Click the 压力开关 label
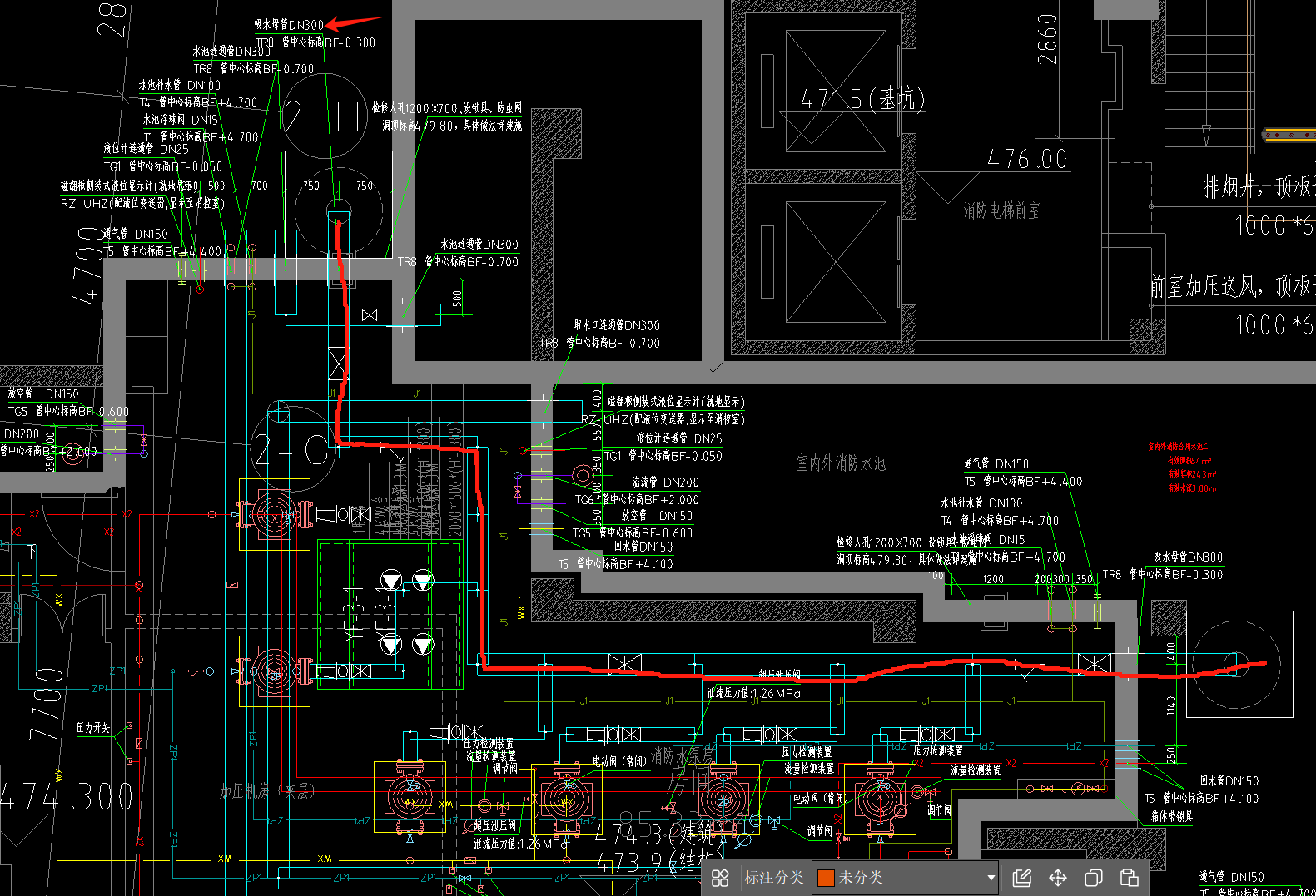This screenshot has width=1316, height=896. tap(92, 727)
